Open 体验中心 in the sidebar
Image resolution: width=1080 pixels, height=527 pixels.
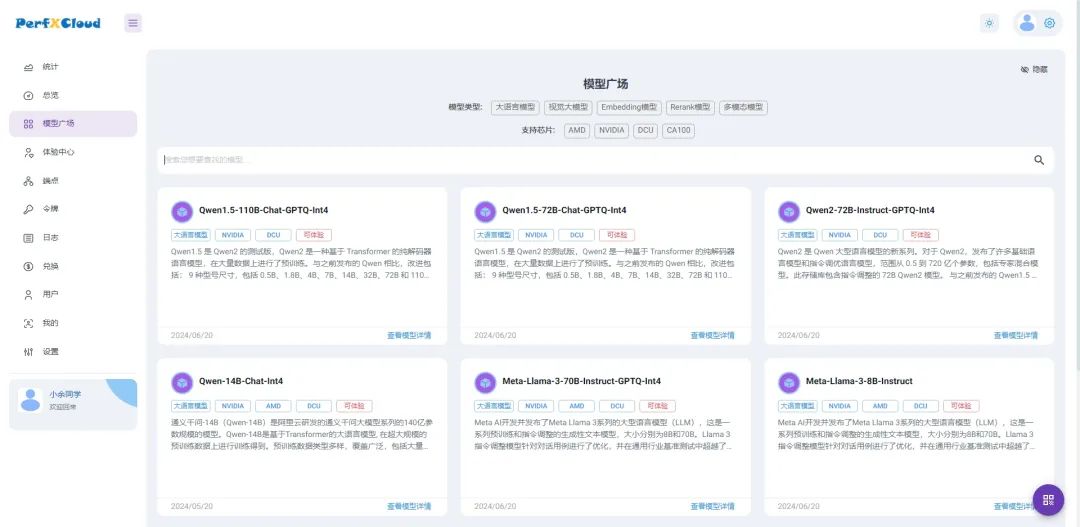[x=73, y=152]
